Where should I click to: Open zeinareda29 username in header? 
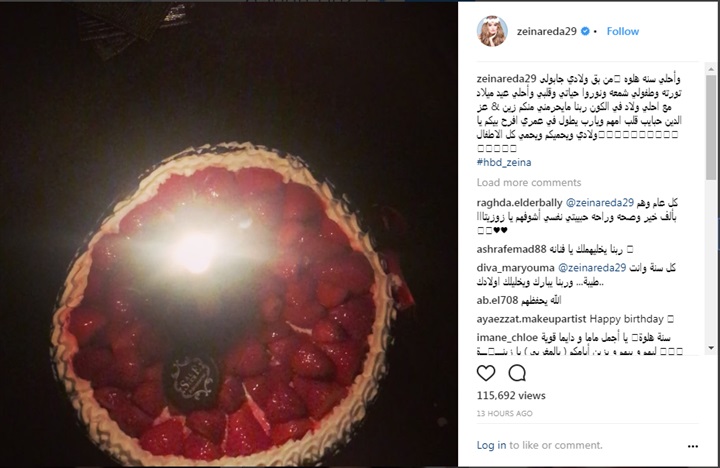[x=546, y=31]
